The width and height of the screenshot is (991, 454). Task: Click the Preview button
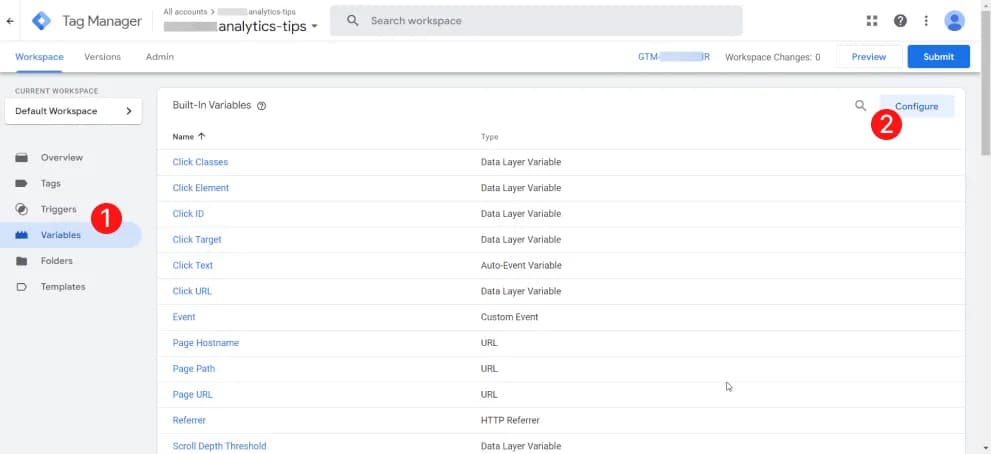coord(868,57)
